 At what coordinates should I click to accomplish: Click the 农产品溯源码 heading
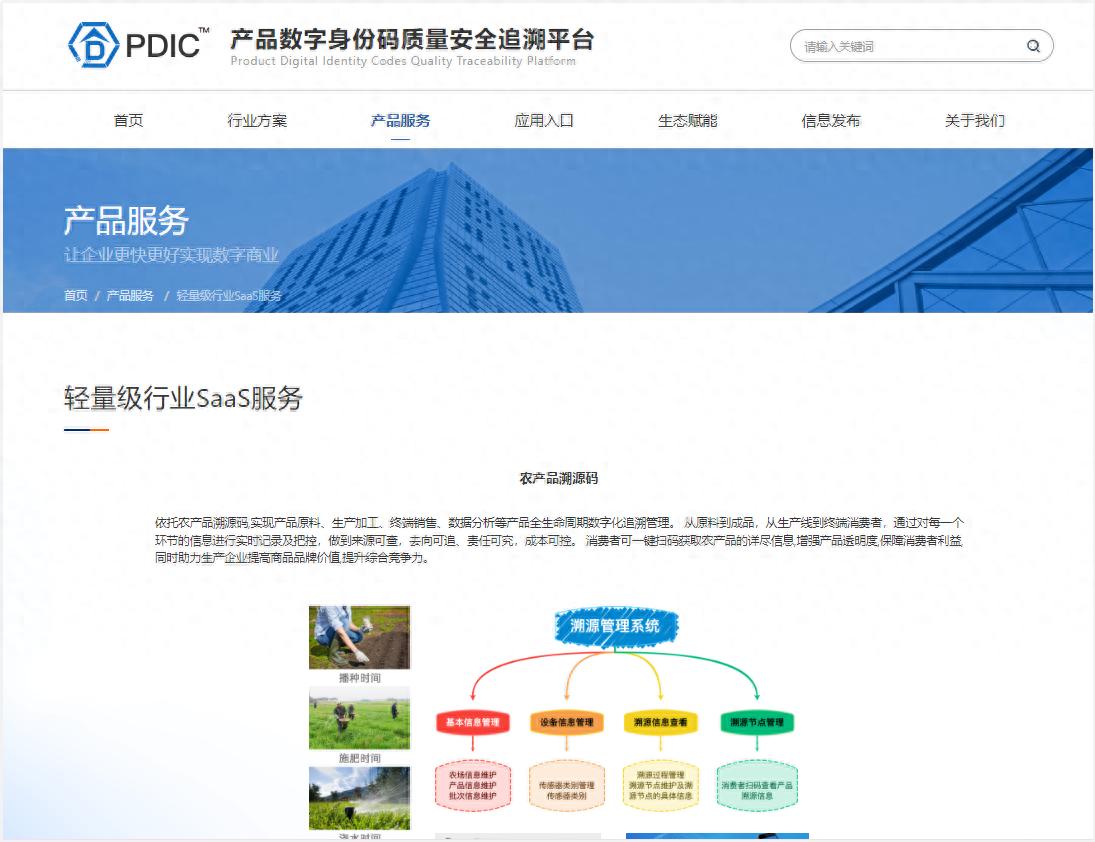559,478
